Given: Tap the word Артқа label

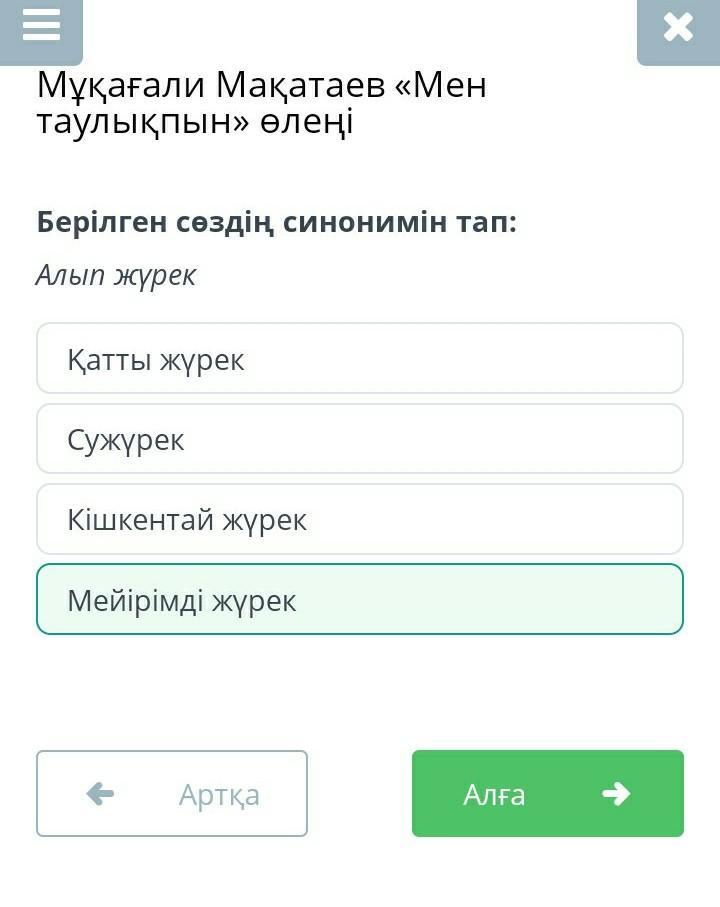Looking at the screenshot, I should coord(219,795).
